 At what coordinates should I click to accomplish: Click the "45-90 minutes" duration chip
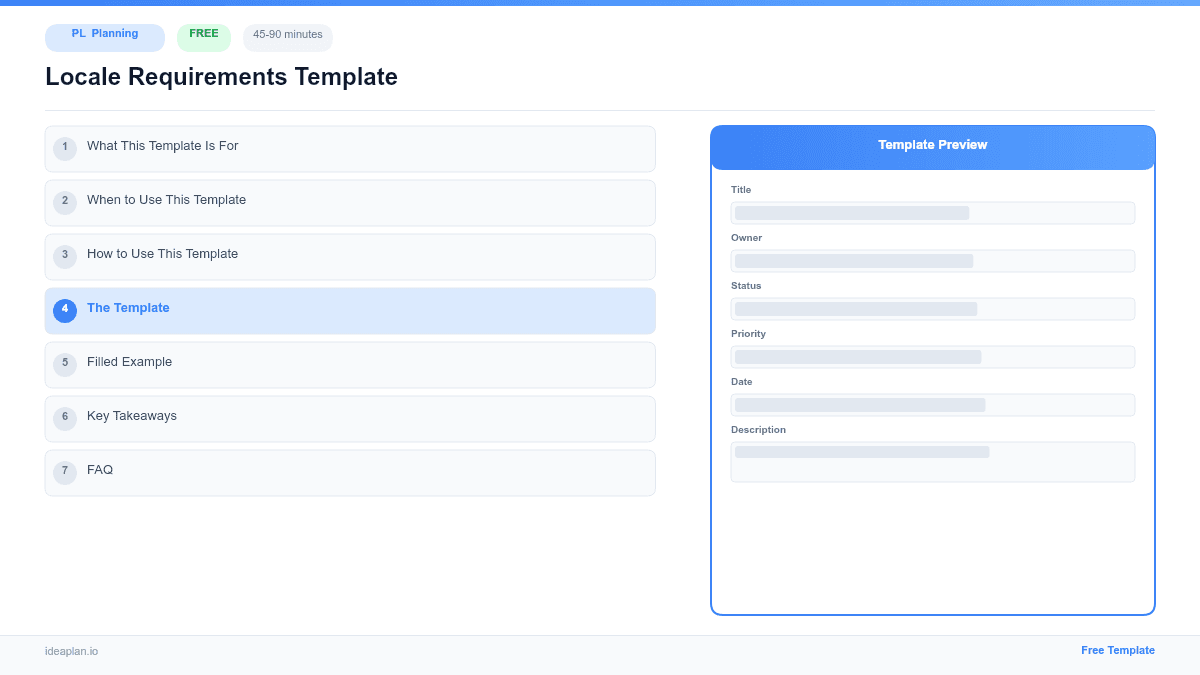click(x=287, y=36)
